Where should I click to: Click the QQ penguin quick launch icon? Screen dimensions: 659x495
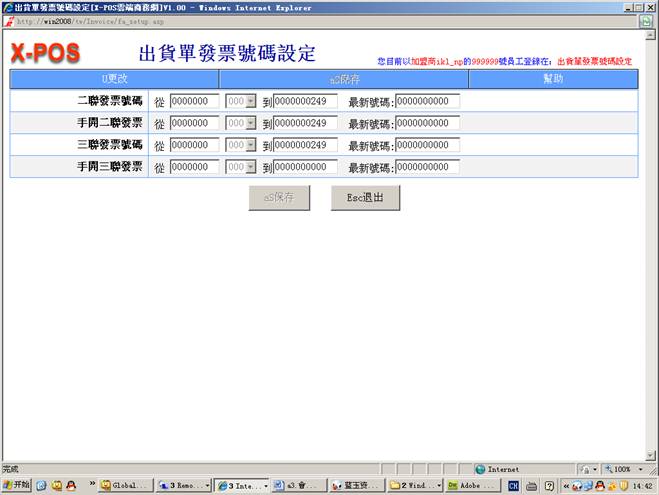click(x=73, y=485)
